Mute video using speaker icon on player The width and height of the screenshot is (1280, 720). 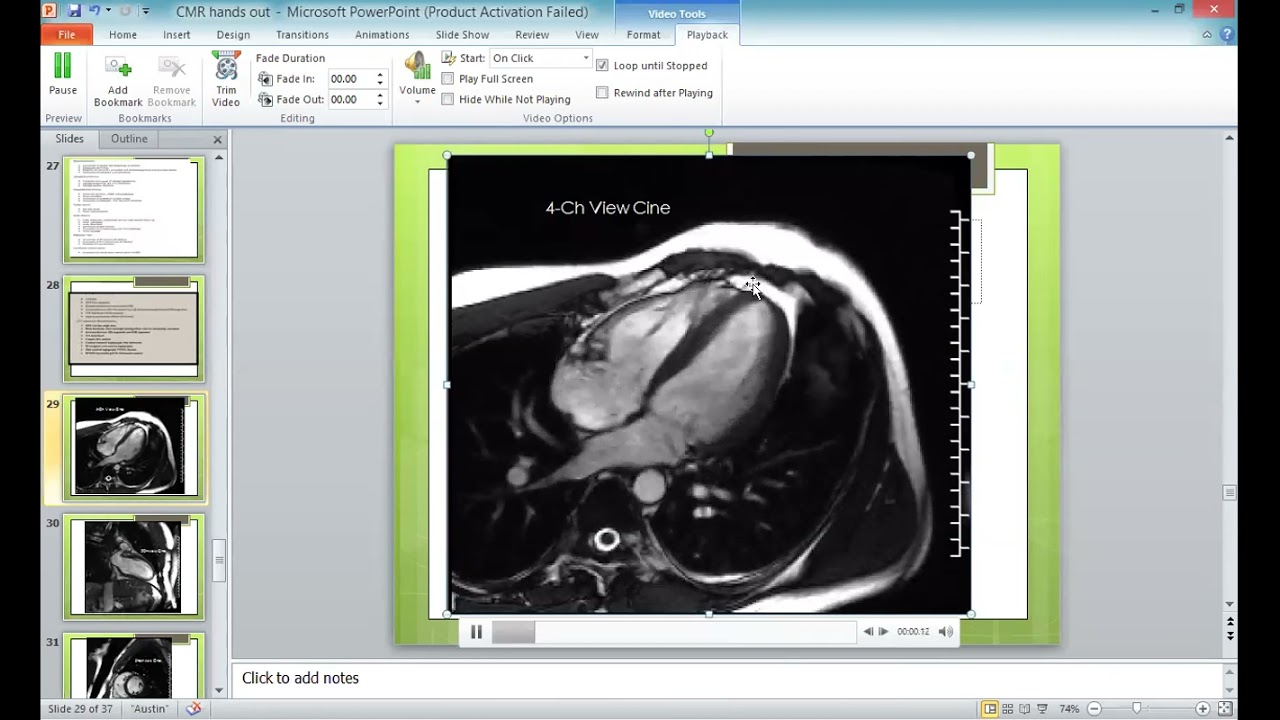click(945, 632)
